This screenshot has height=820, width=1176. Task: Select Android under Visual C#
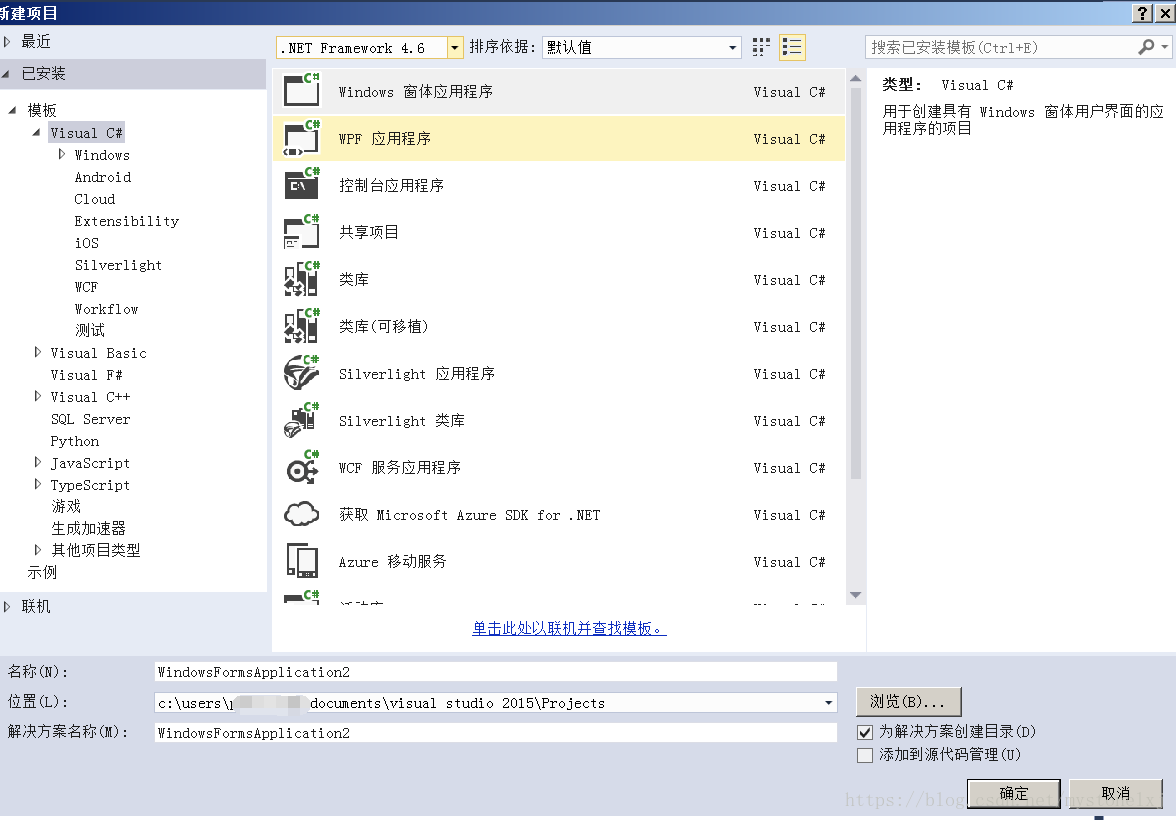(x=103, y=177)
